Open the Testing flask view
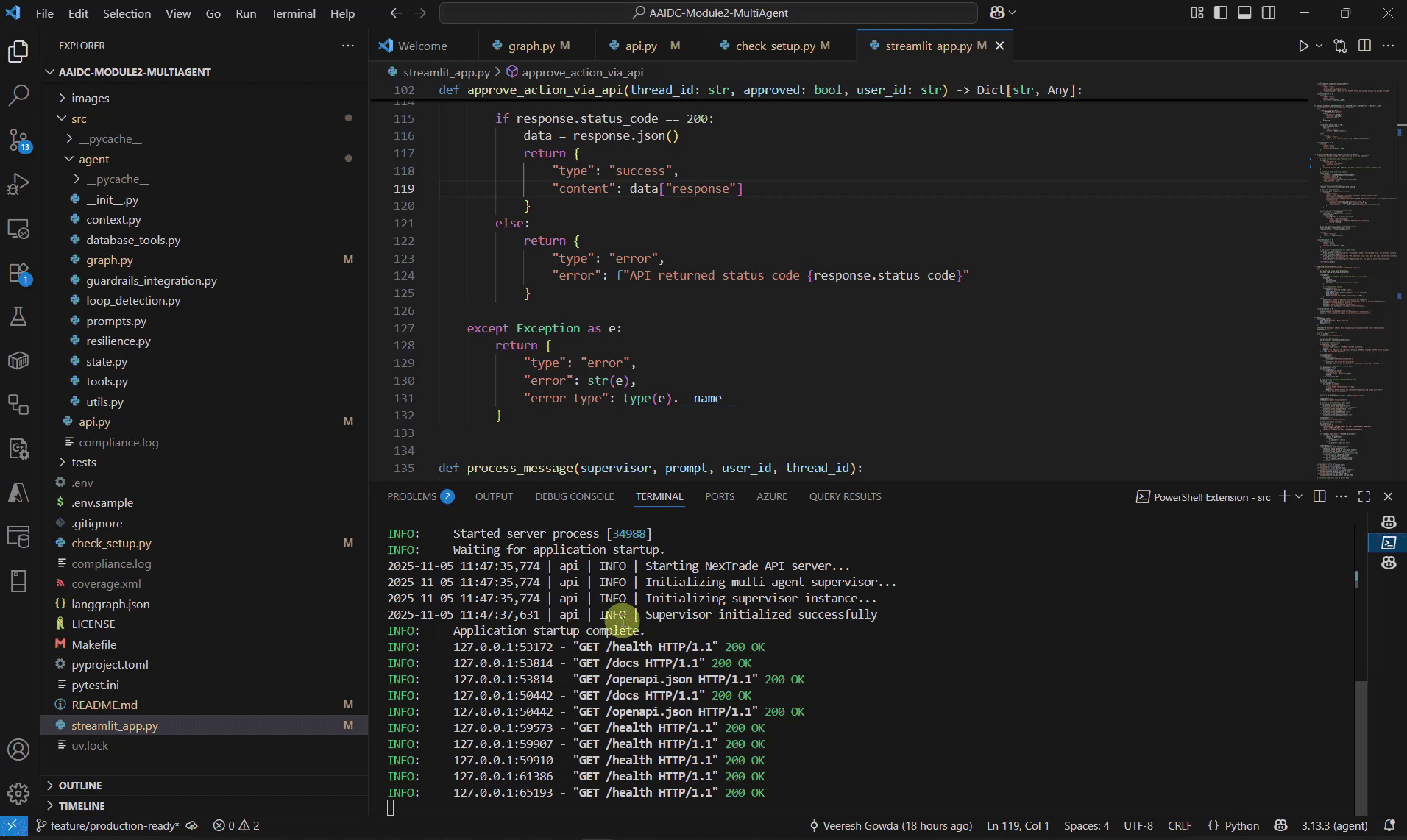 [18, 317]
